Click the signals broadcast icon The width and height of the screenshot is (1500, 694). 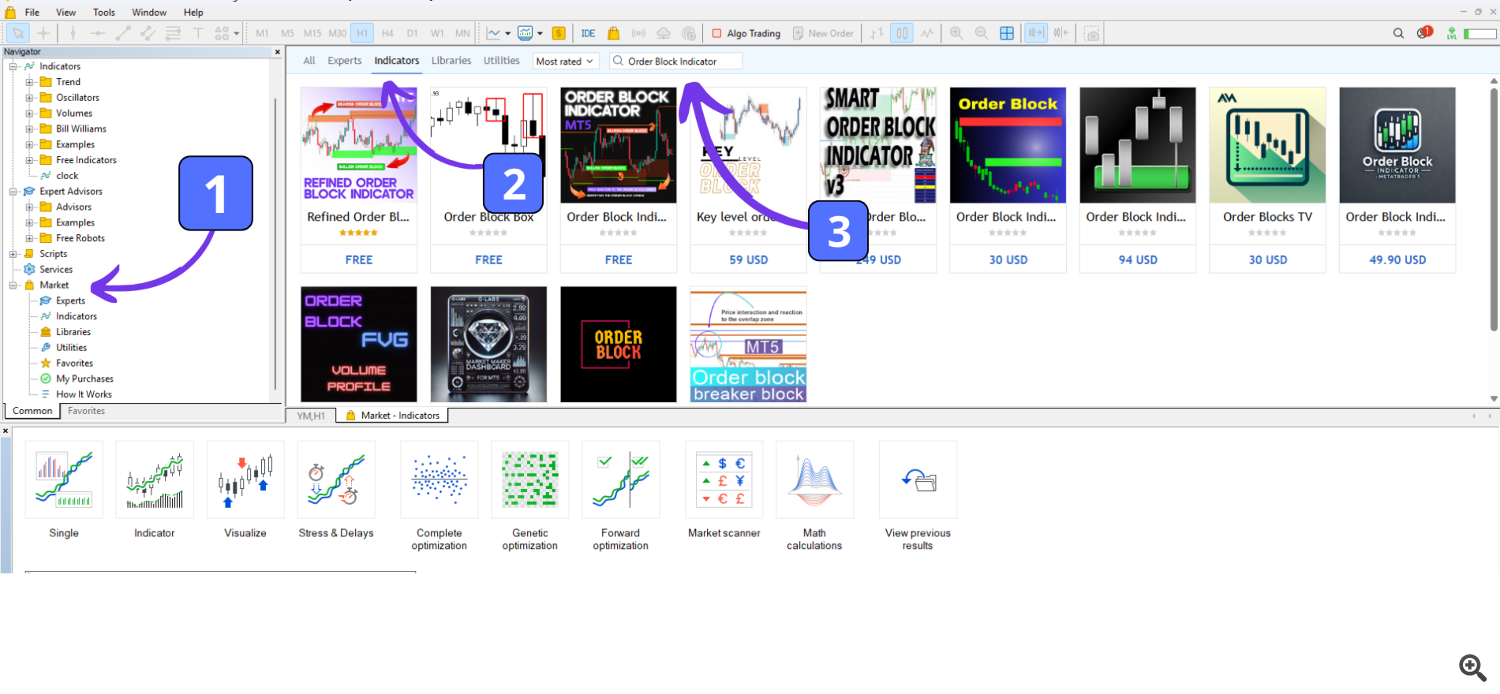[x=638, y=33]
